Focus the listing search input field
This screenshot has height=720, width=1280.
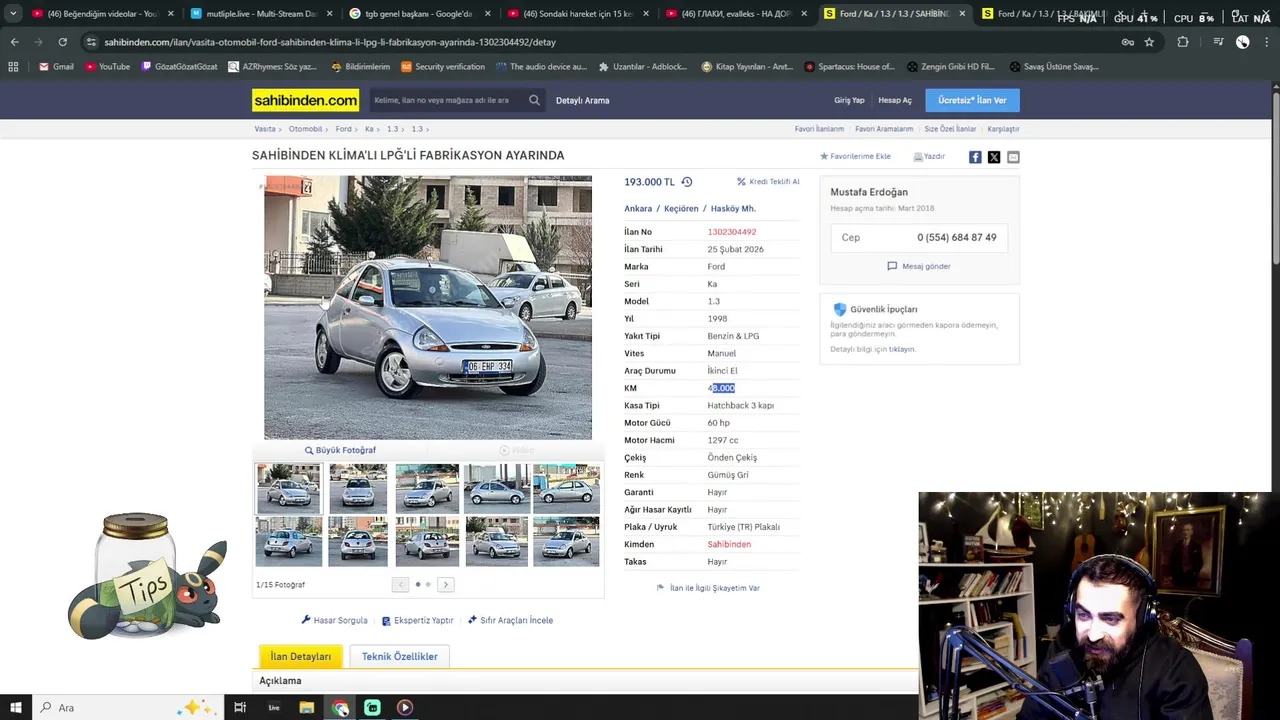point(446,100)
